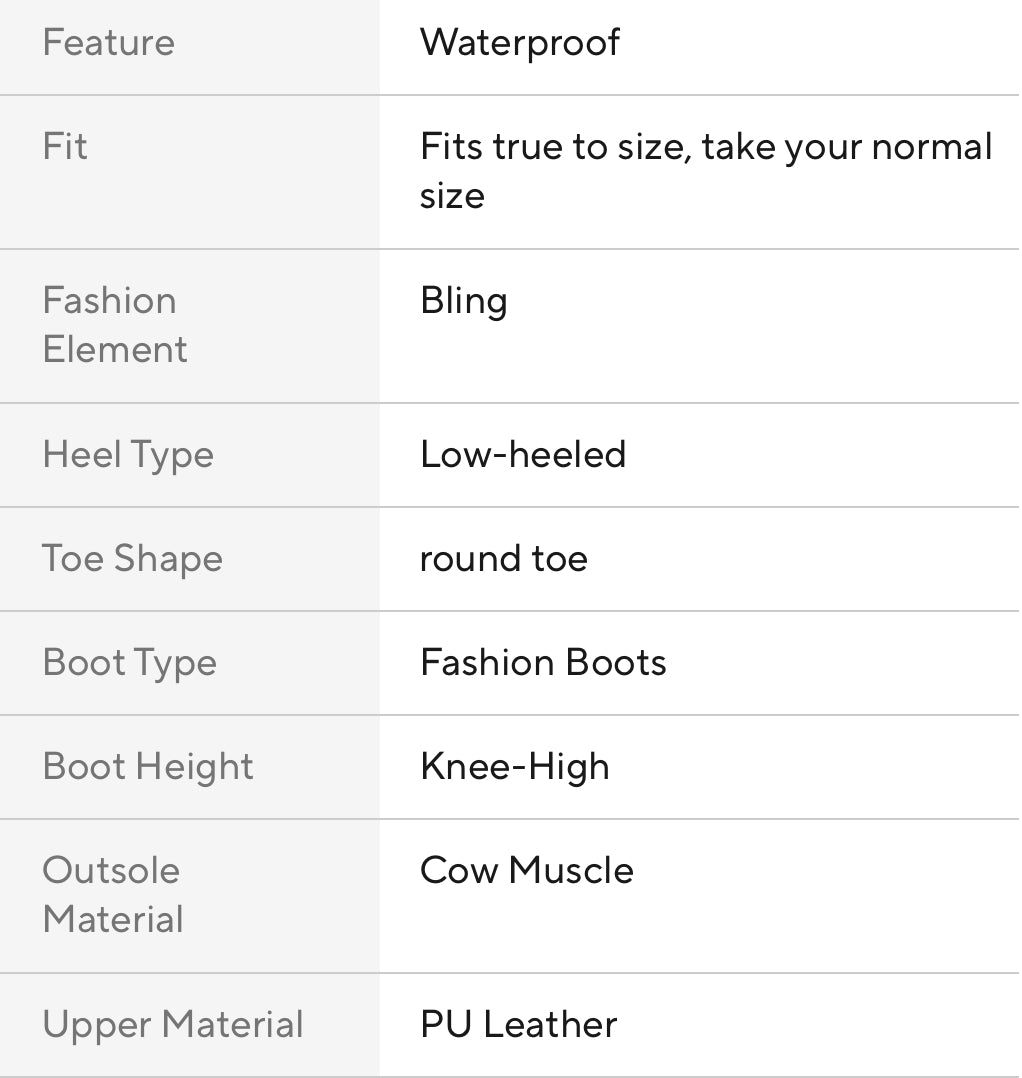
Task: Select the 'Fashion Boots' value
Action: [x=543, y=663]
